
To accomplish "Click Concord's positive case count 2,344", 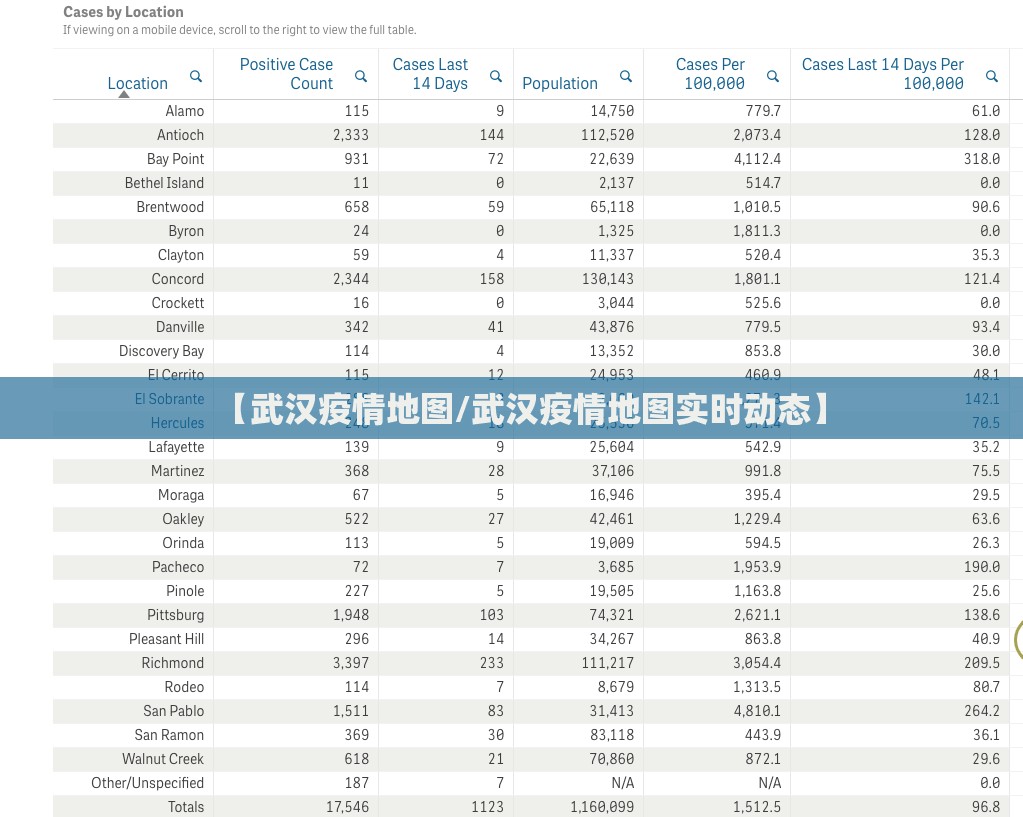I will [x=351, y=279].
